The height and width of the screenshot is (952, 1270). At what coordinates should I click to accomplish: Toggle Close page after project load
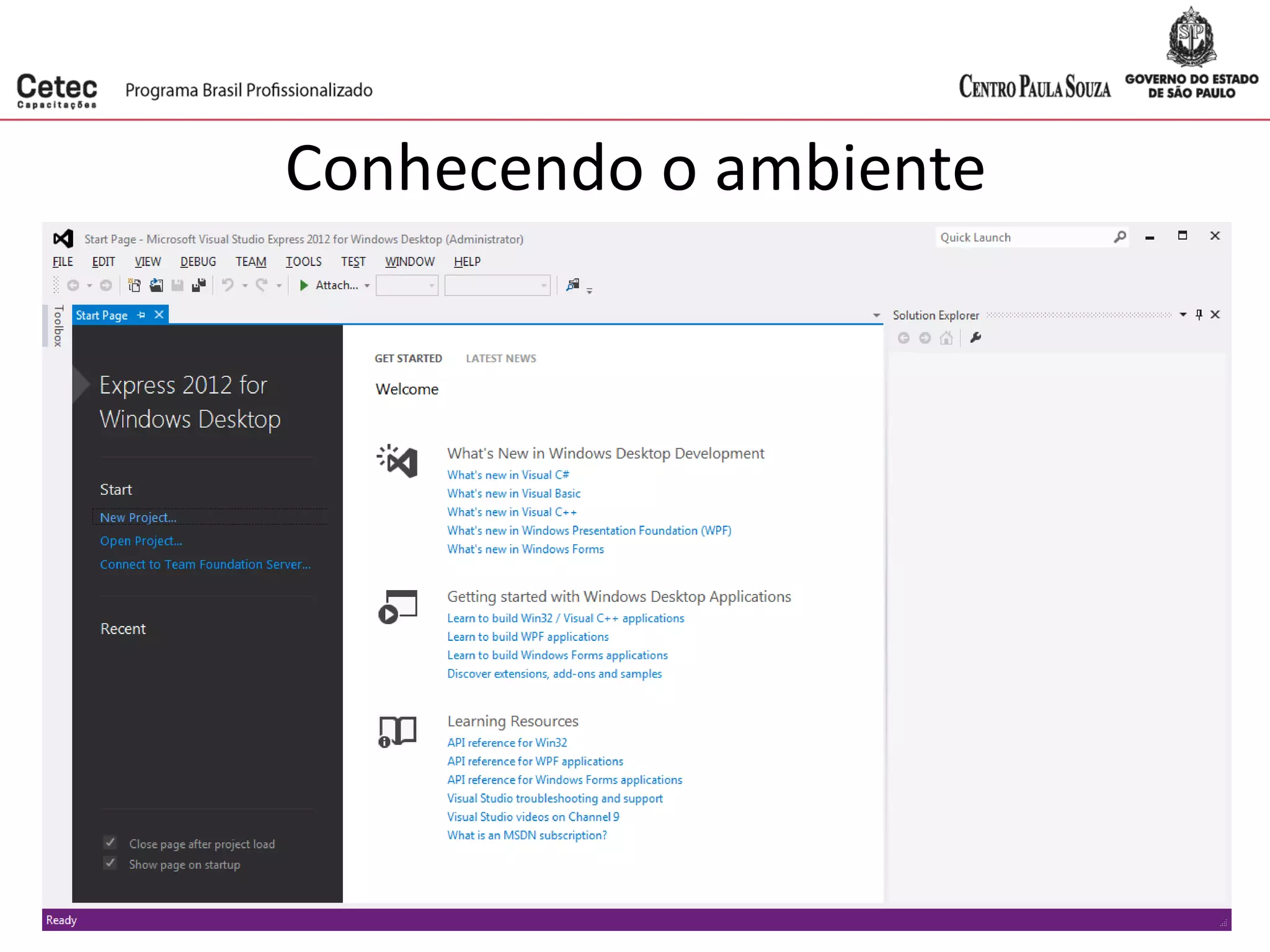(x=110, y=843)
